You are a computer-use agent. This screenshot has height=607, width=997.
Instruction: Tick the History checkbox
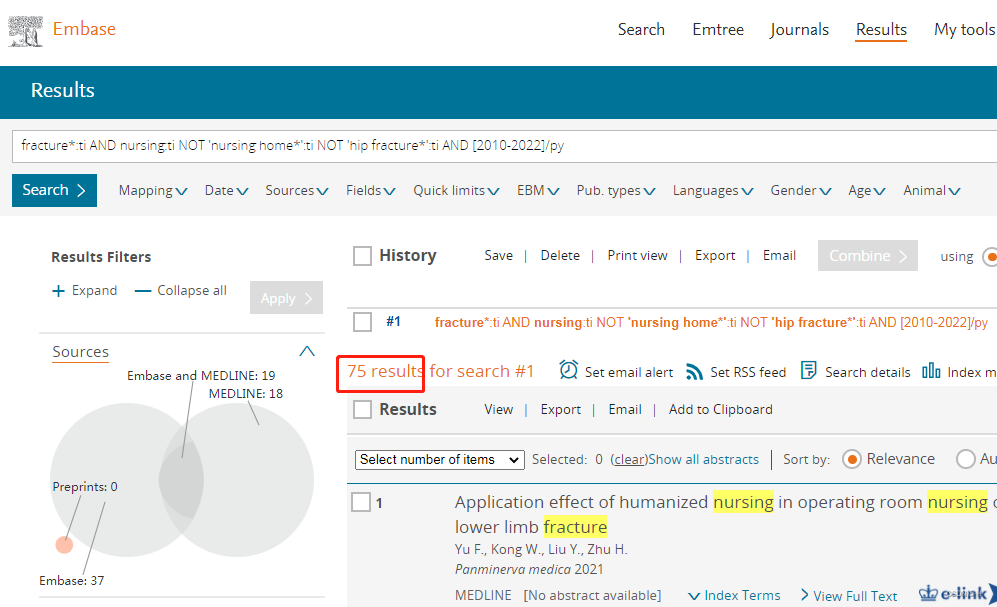tap(362, 256)
